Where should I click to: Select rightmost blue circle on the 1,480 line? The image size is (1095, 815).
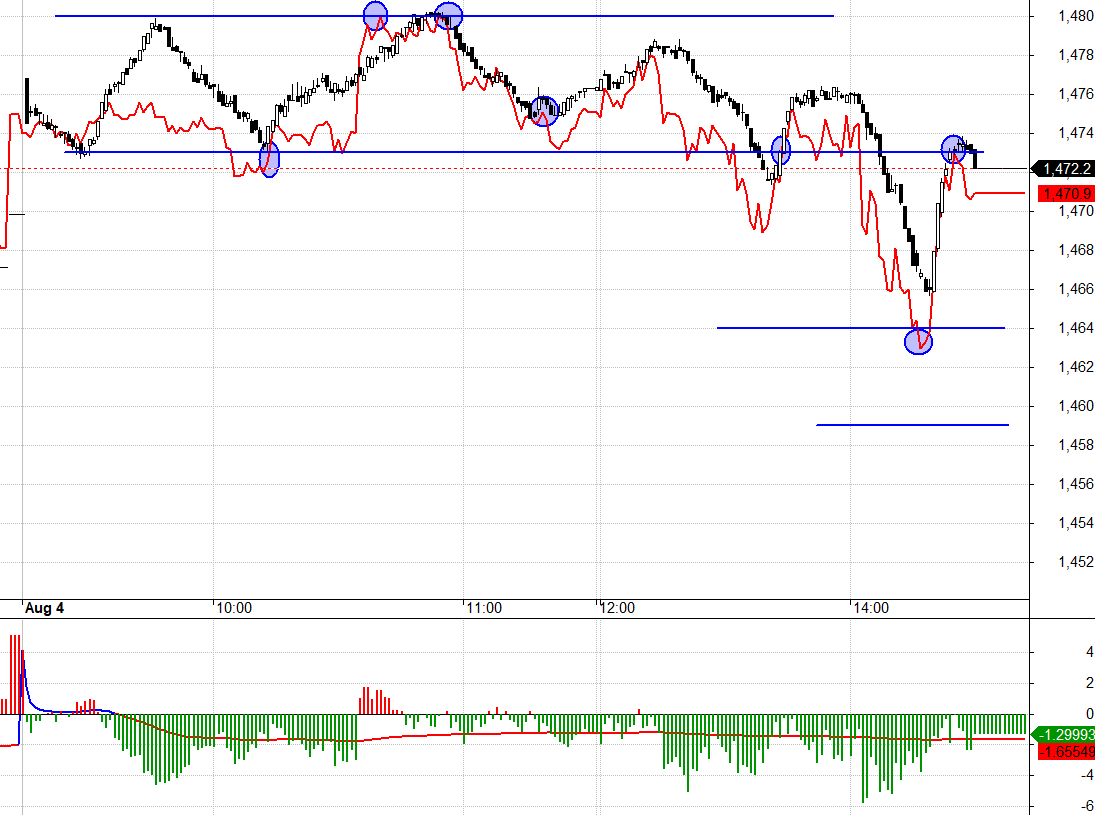[x=449, y=16]
